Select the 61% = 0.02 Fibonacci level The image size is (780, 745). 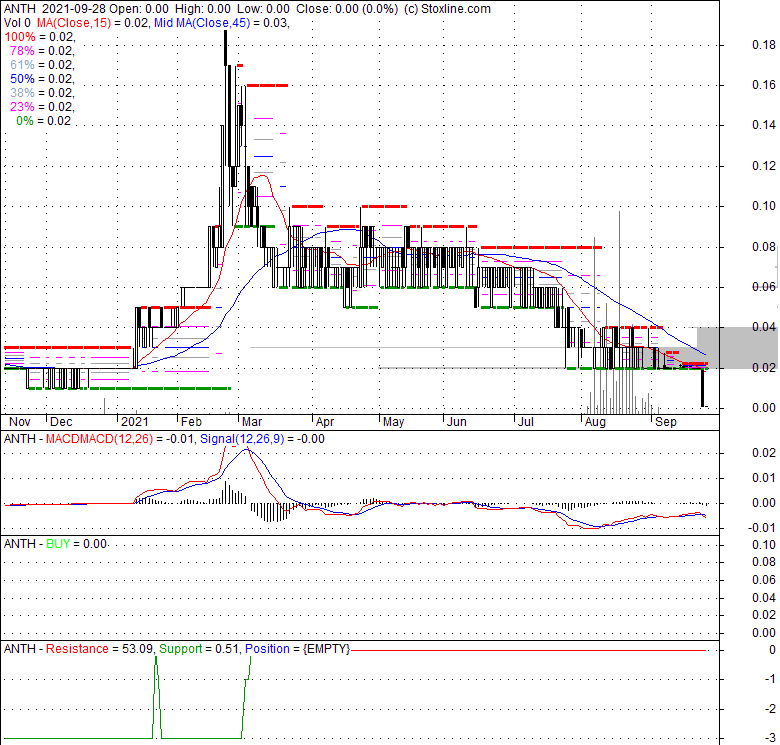click(42, 65)
